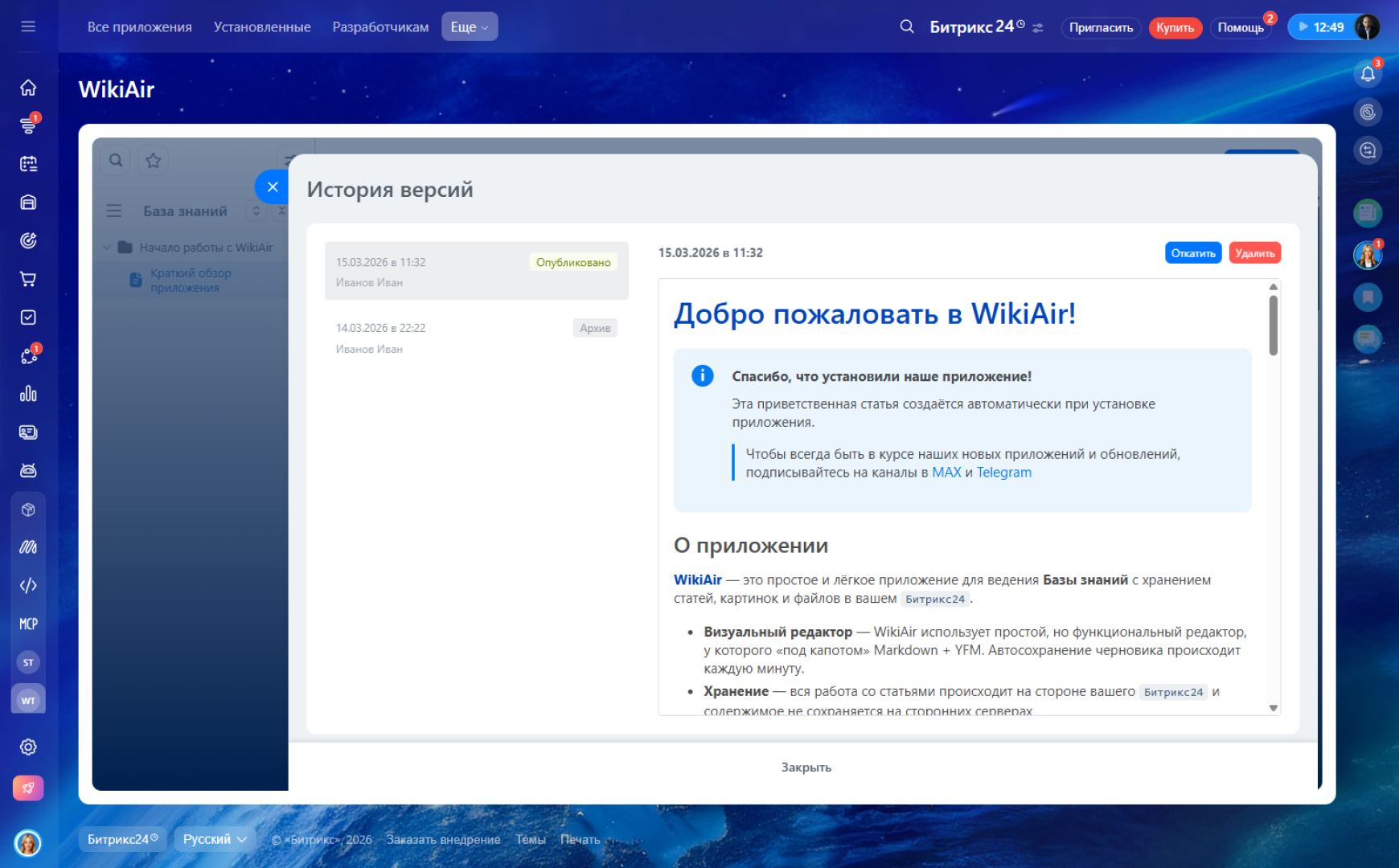
Task: Open the Помощь button
Action: [x=1241, y=27]
